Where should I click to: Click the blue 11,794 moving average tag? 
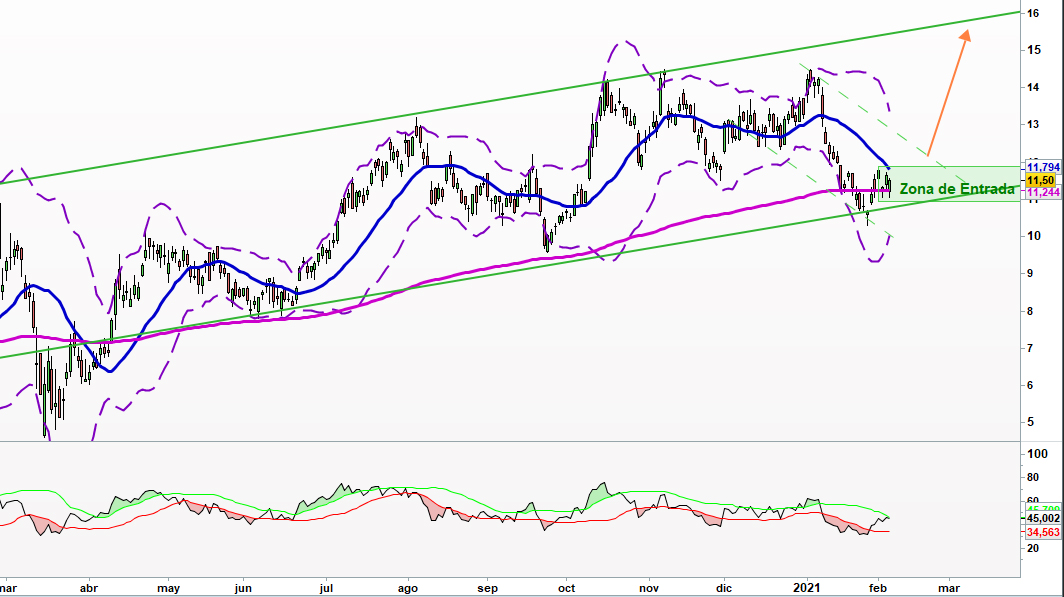[x=1042, y=166]
